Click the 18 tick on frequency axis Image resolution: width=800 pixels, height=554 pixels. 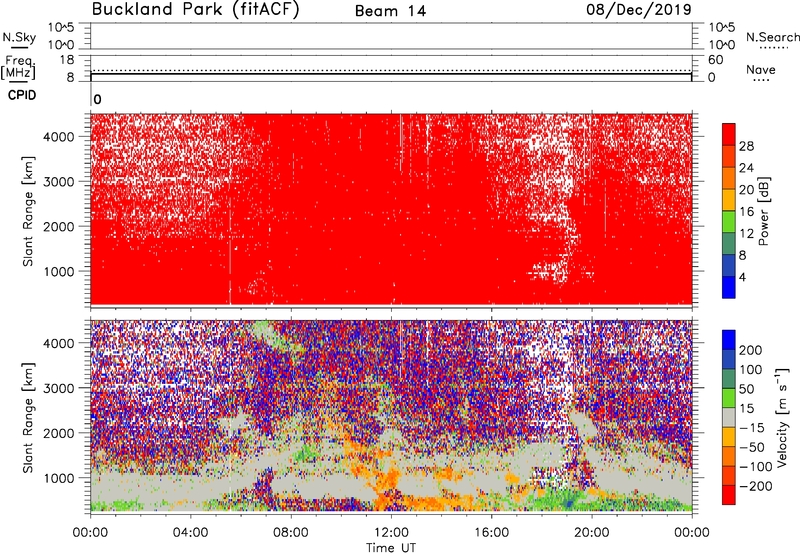click(66, 59)
